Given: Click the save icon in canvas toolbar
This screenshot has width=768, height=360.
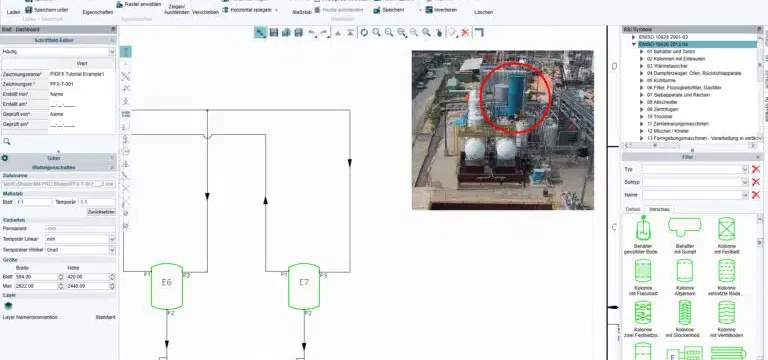Looking at the screenshot, I should click(x=274, y=33).
